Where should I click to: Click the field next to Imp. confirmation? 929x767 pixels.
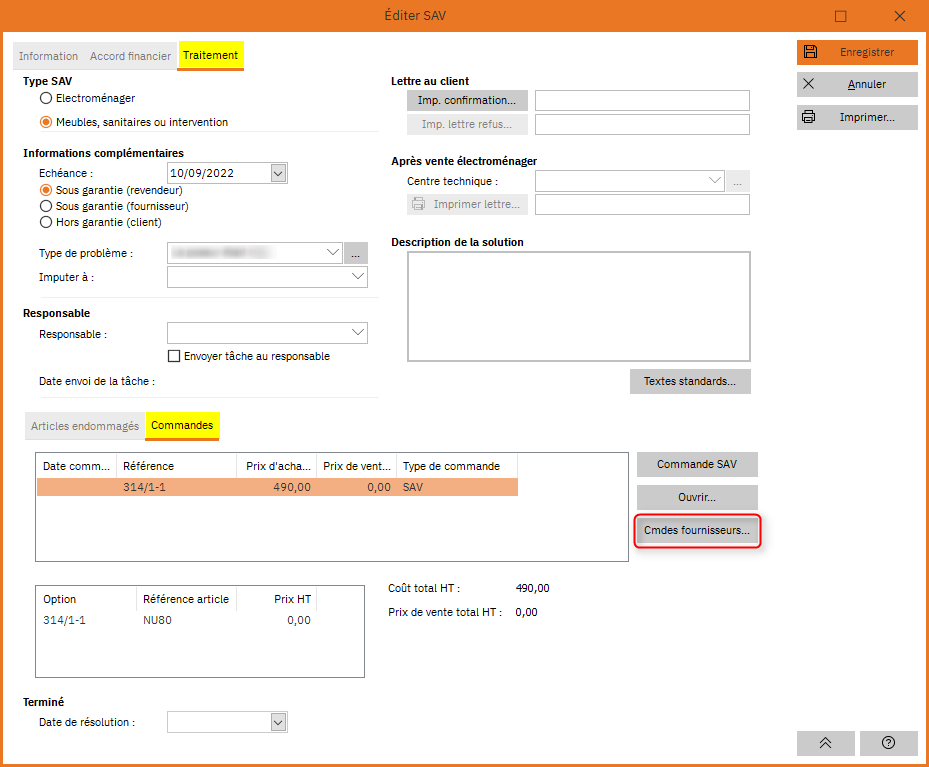[642, 101]
